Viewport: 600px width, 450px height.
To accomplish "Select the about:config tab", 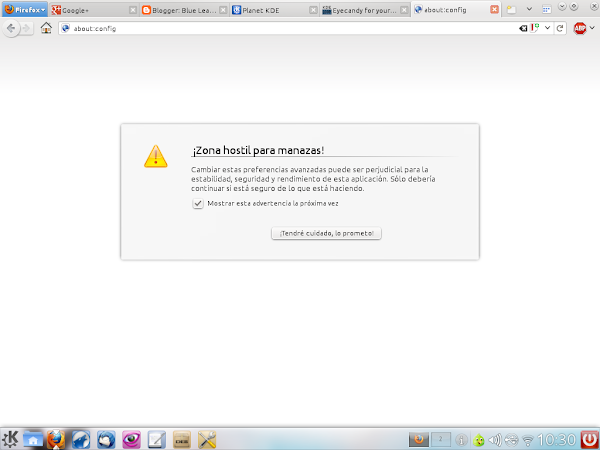I will [456, 10].
